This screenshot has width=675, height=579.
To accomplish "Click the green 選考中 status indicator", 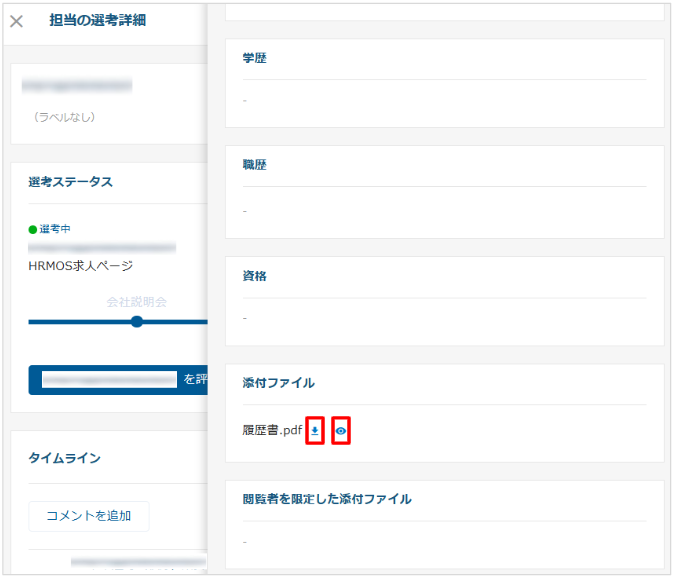I will [x=50, y=229].
